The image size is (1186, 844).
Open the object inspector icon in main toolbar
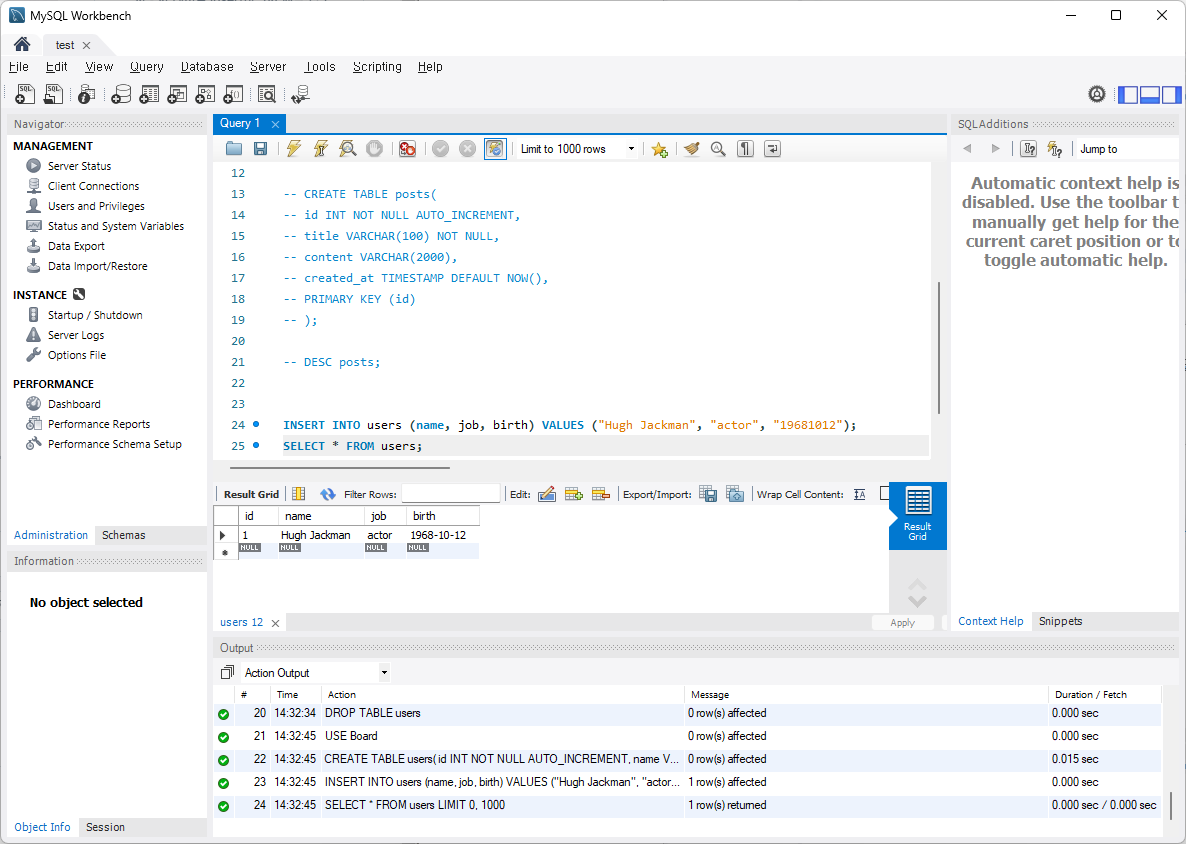(86, 94)
